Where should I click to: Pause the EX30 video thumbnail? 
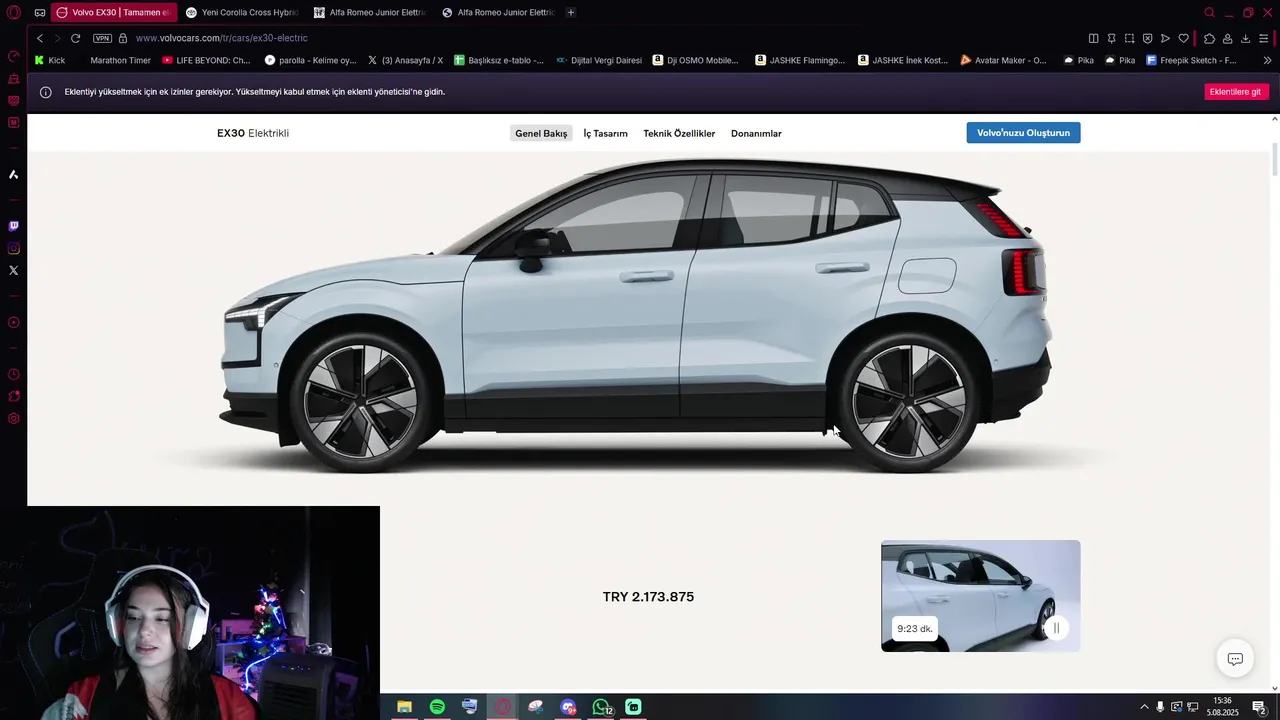1056,628
